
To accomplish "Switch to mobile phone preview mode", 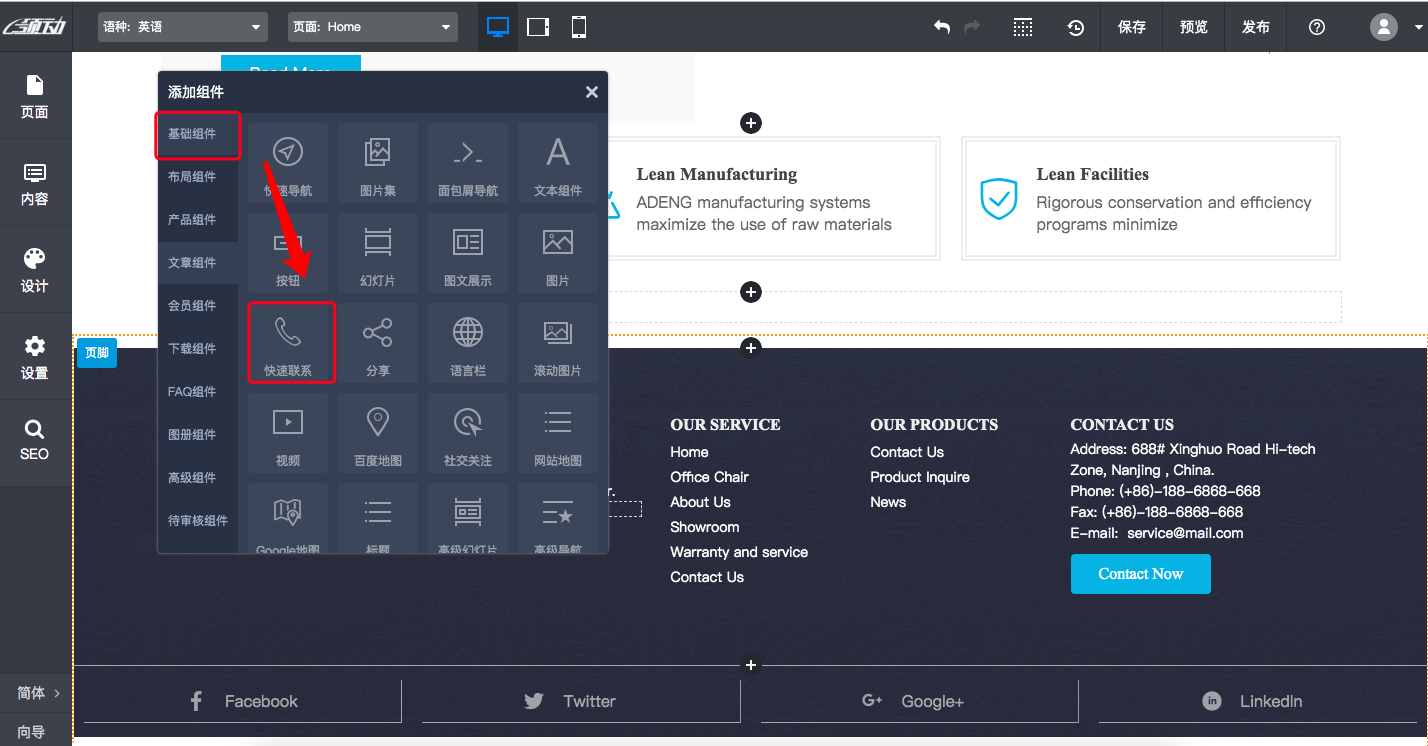I will tap(579, 27).
